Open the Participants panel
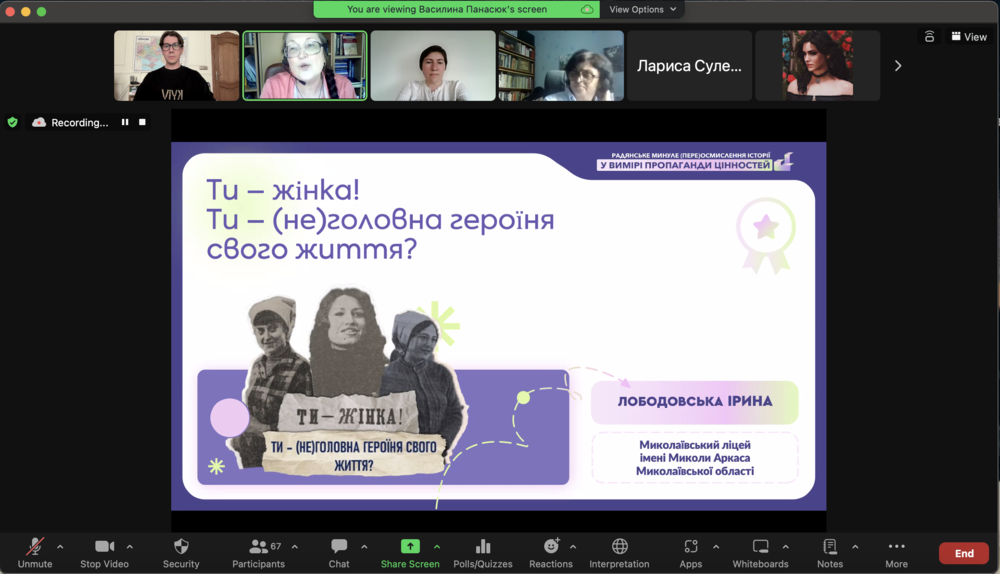 259,553
